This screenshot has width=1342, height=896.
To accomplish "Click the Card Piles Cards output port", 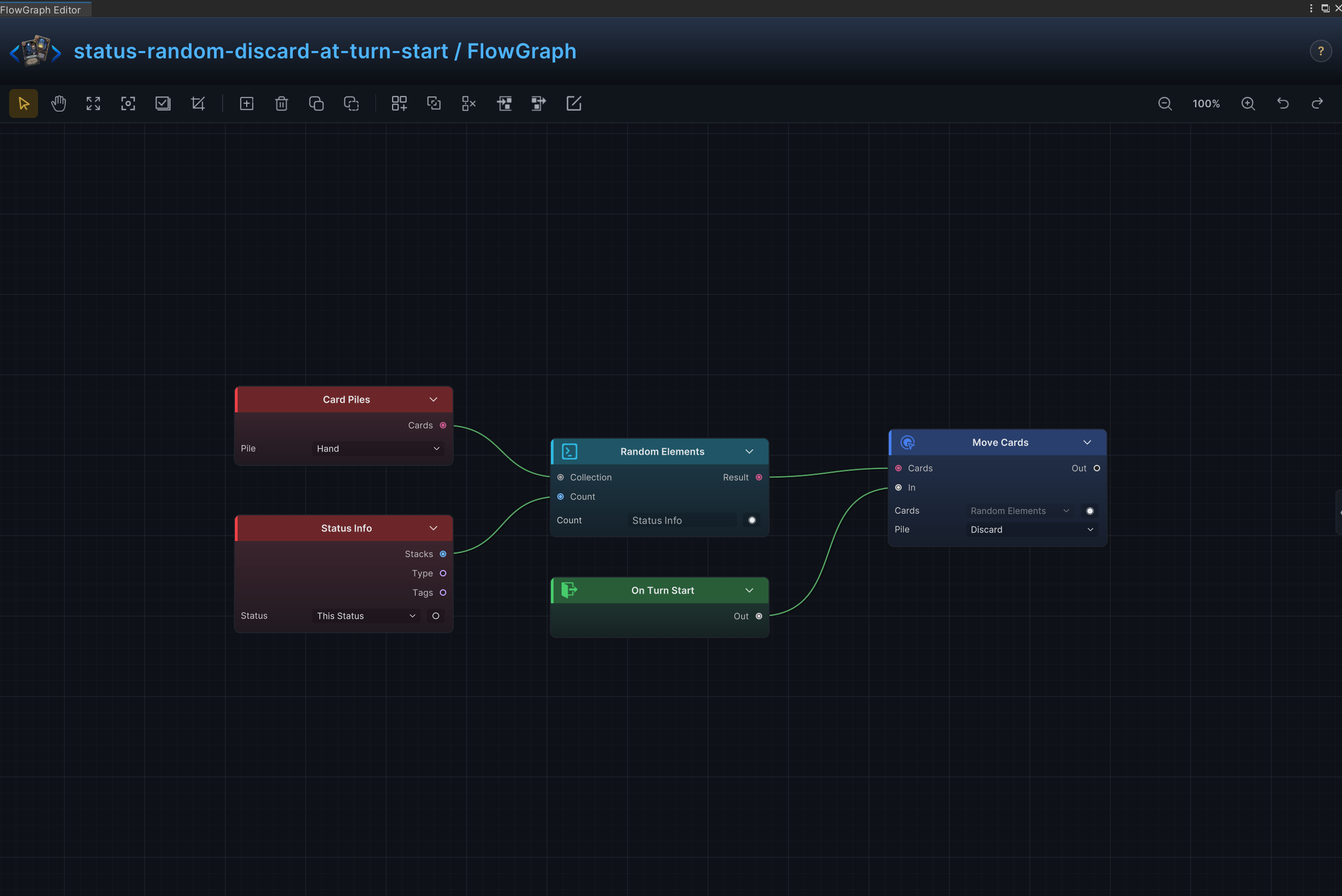I will point(443,425).
